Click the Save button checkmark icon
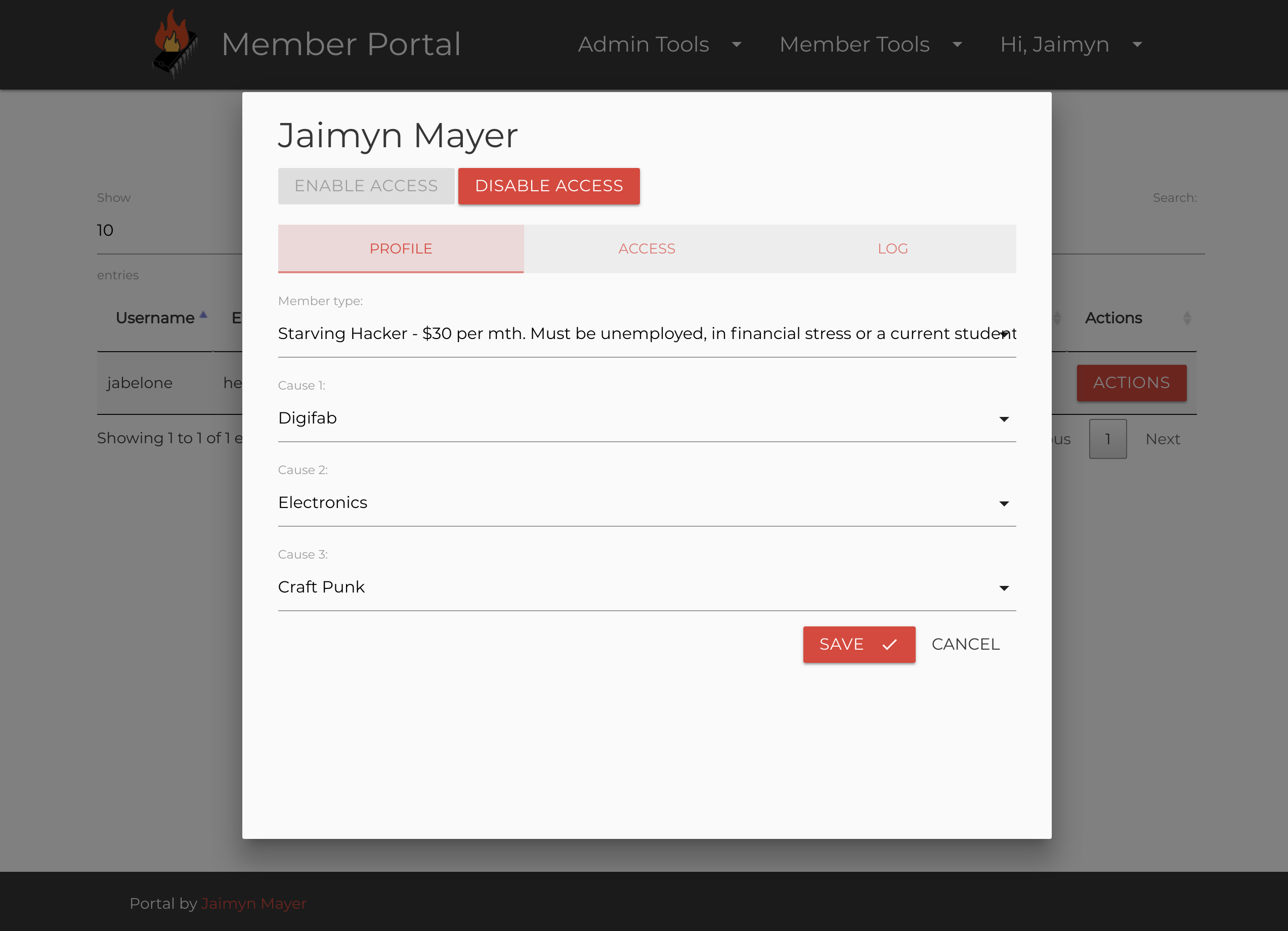This screenshot has width=1288, height=931. [889, 644]
